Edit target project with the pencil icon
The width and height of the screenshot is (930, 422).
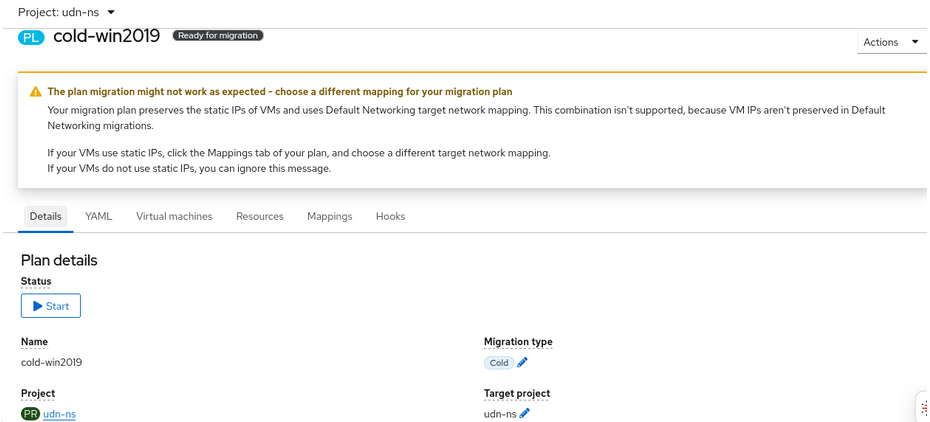pyautogui.click(x=525, y=413)
